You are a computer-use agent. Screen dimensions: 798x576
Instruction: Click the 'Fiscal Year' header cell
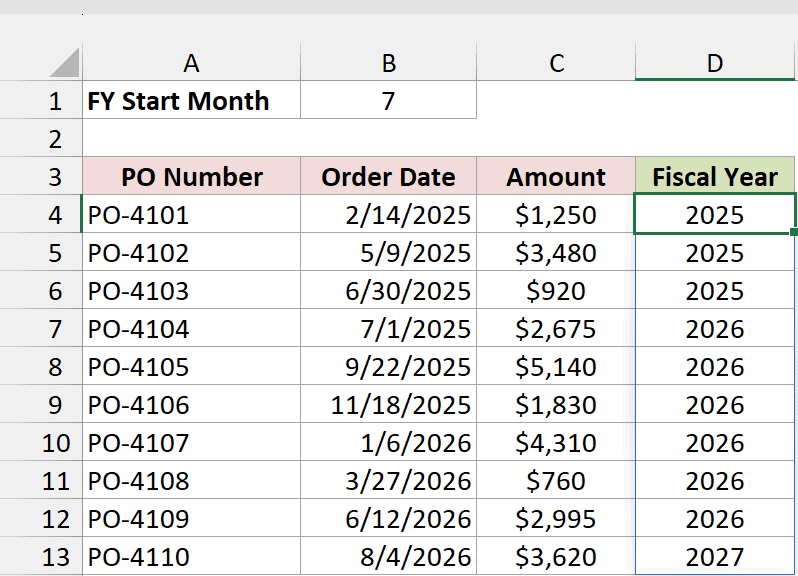coord(715,176)
